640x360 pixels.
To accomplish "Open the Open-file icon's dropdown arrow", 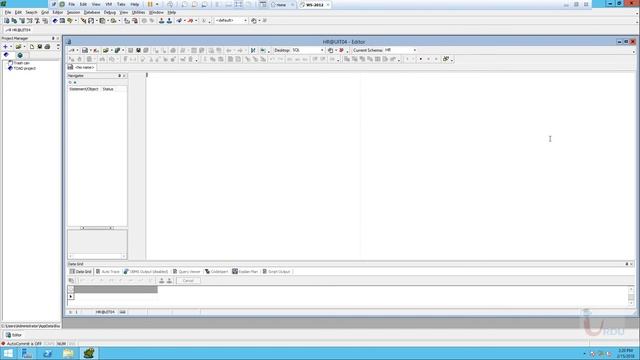I will pyautogui.click(x=111, y=50).
